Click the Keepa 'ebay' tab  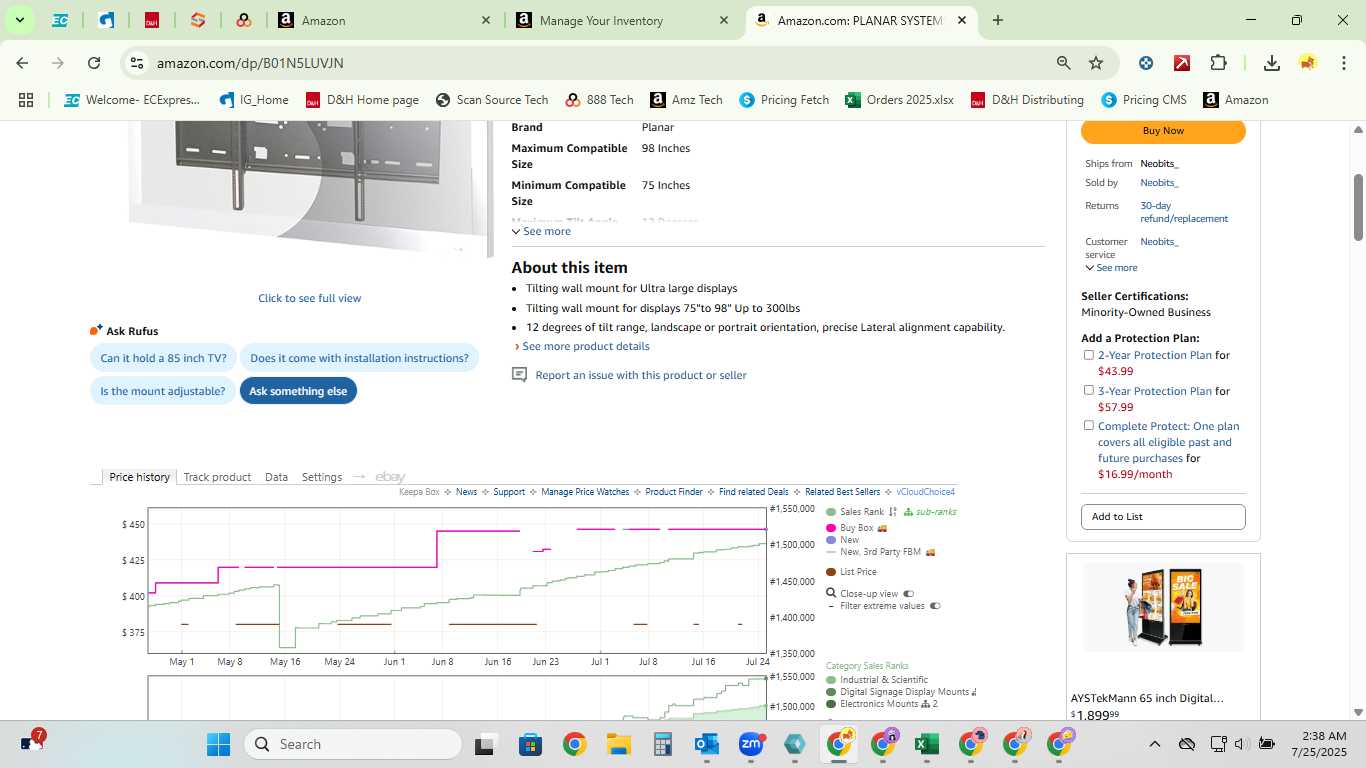click(390, 477)
